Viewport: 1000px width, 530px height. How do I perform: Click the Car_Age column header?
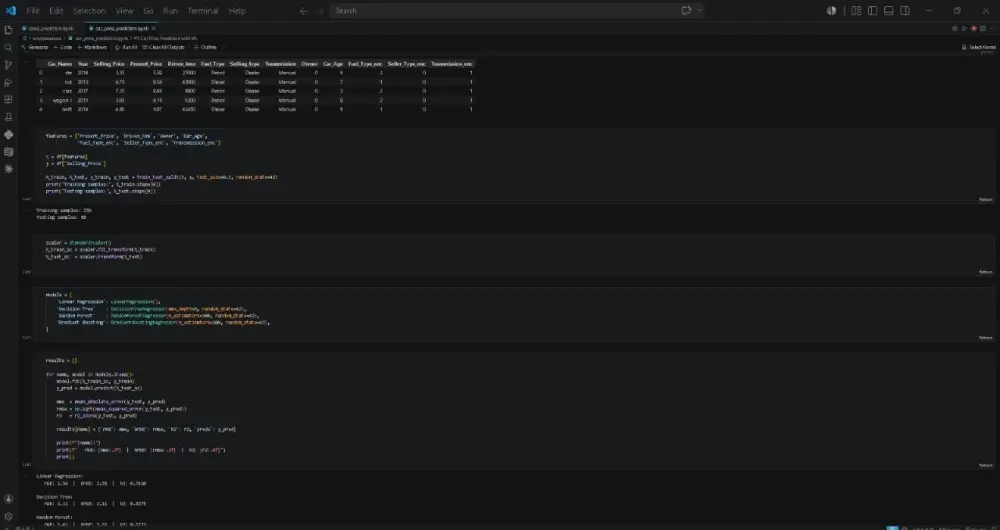click(333, 64)
